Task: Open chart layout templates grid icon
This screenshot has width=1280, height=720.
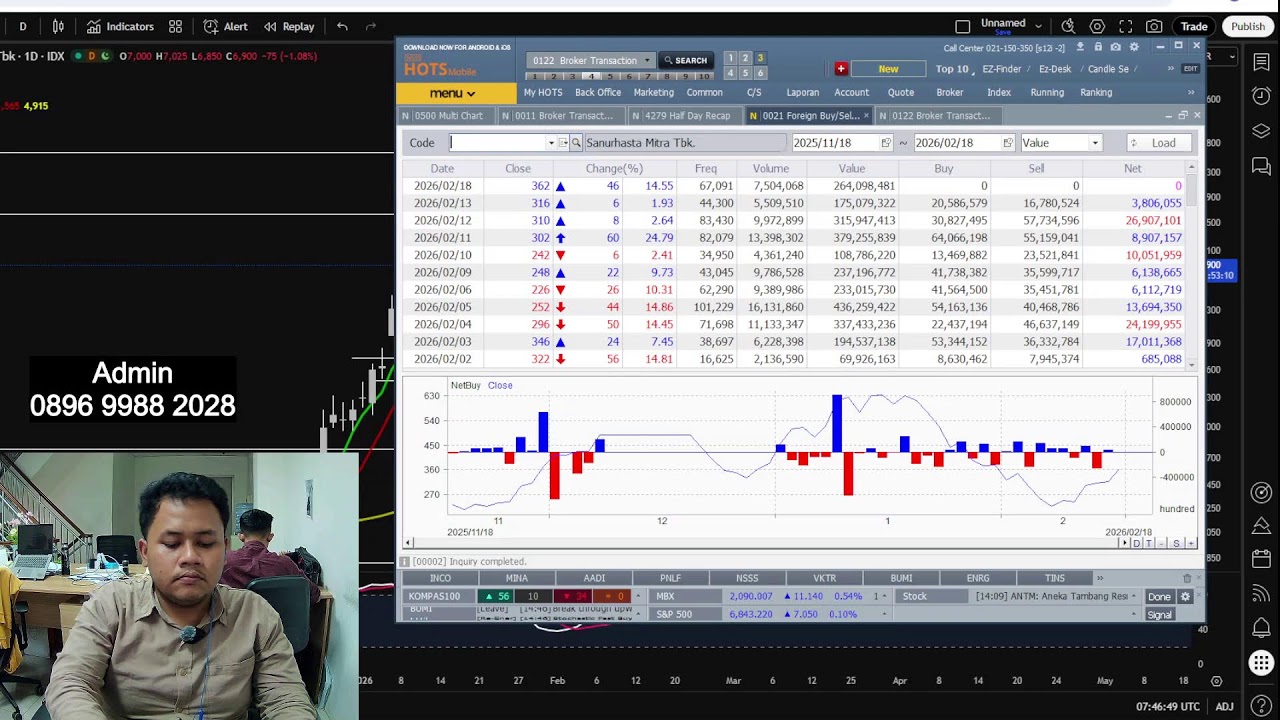Action: point(175,27)
